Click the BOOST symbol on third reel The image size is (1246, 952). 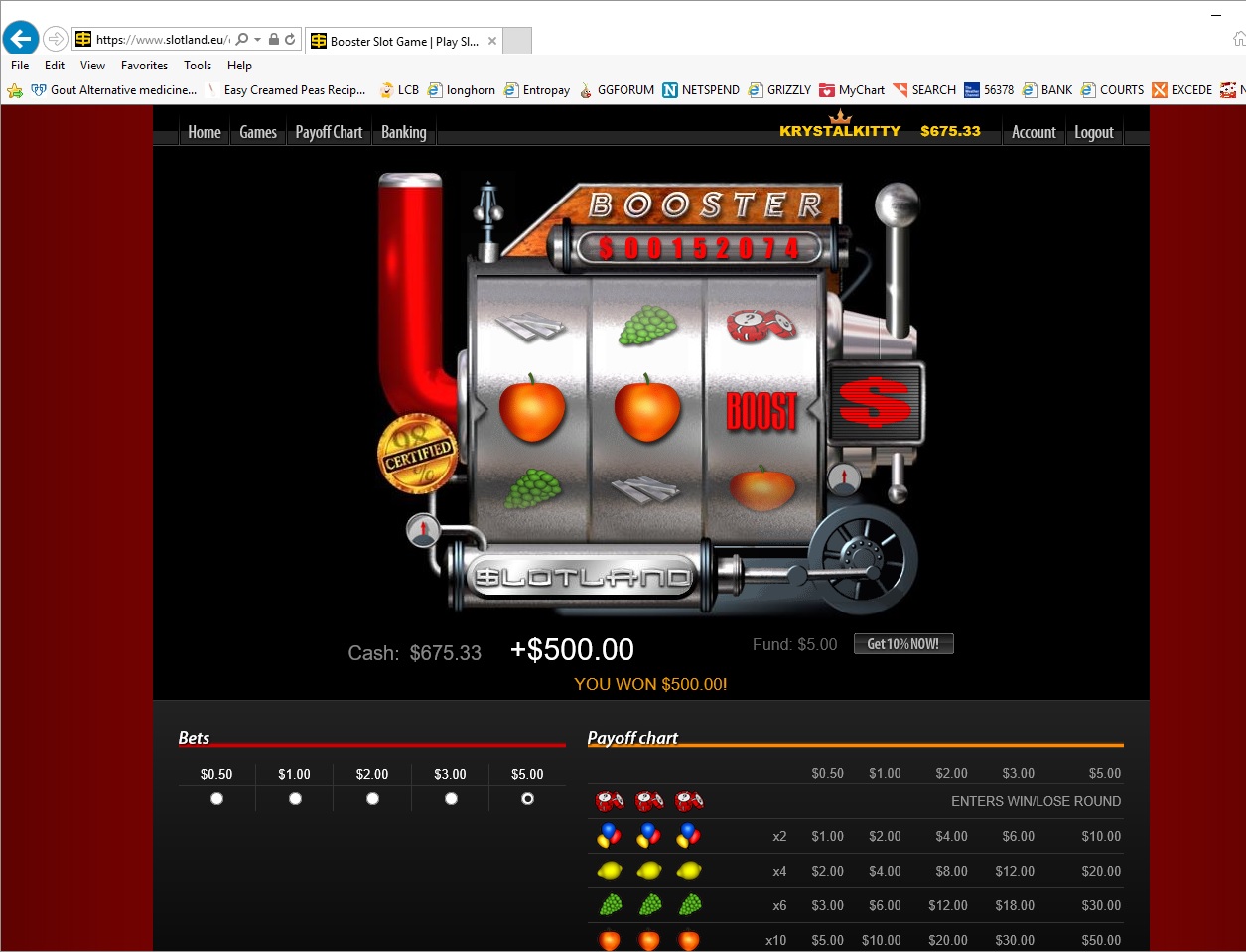coord(761,410)
